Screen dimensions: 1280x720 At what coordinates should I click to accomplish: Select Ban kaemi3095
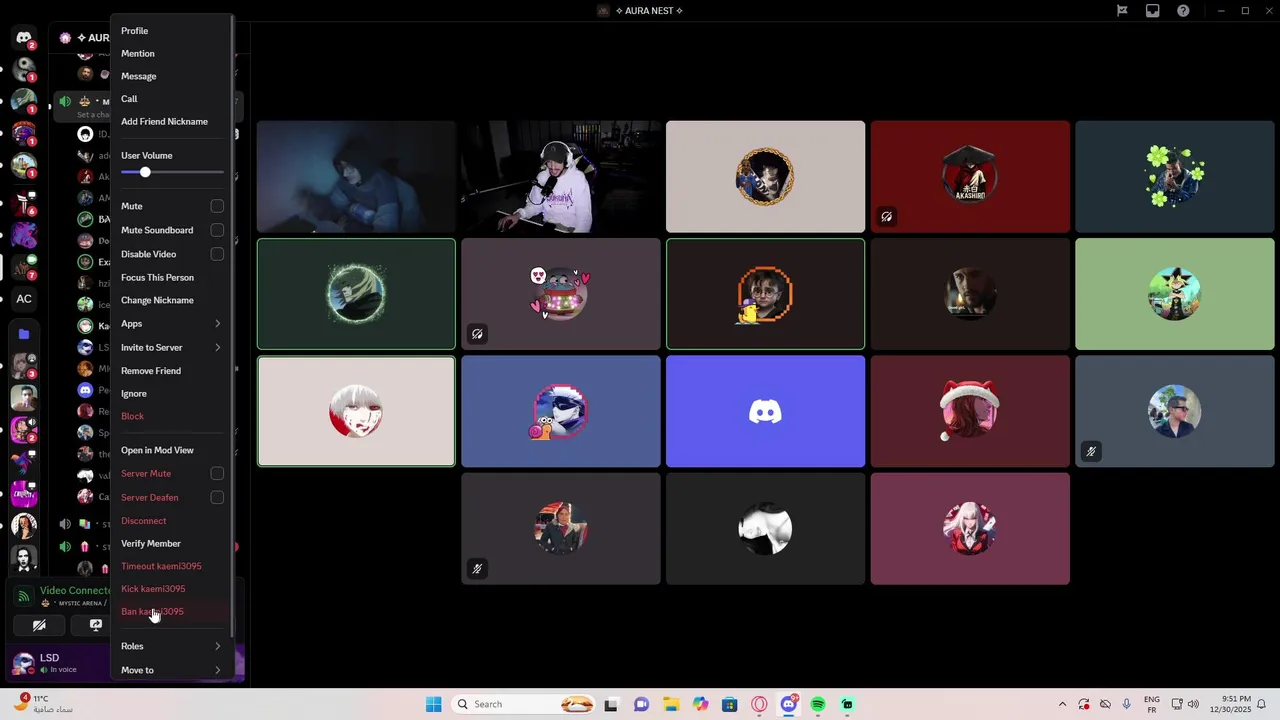[x=171, y=611]
